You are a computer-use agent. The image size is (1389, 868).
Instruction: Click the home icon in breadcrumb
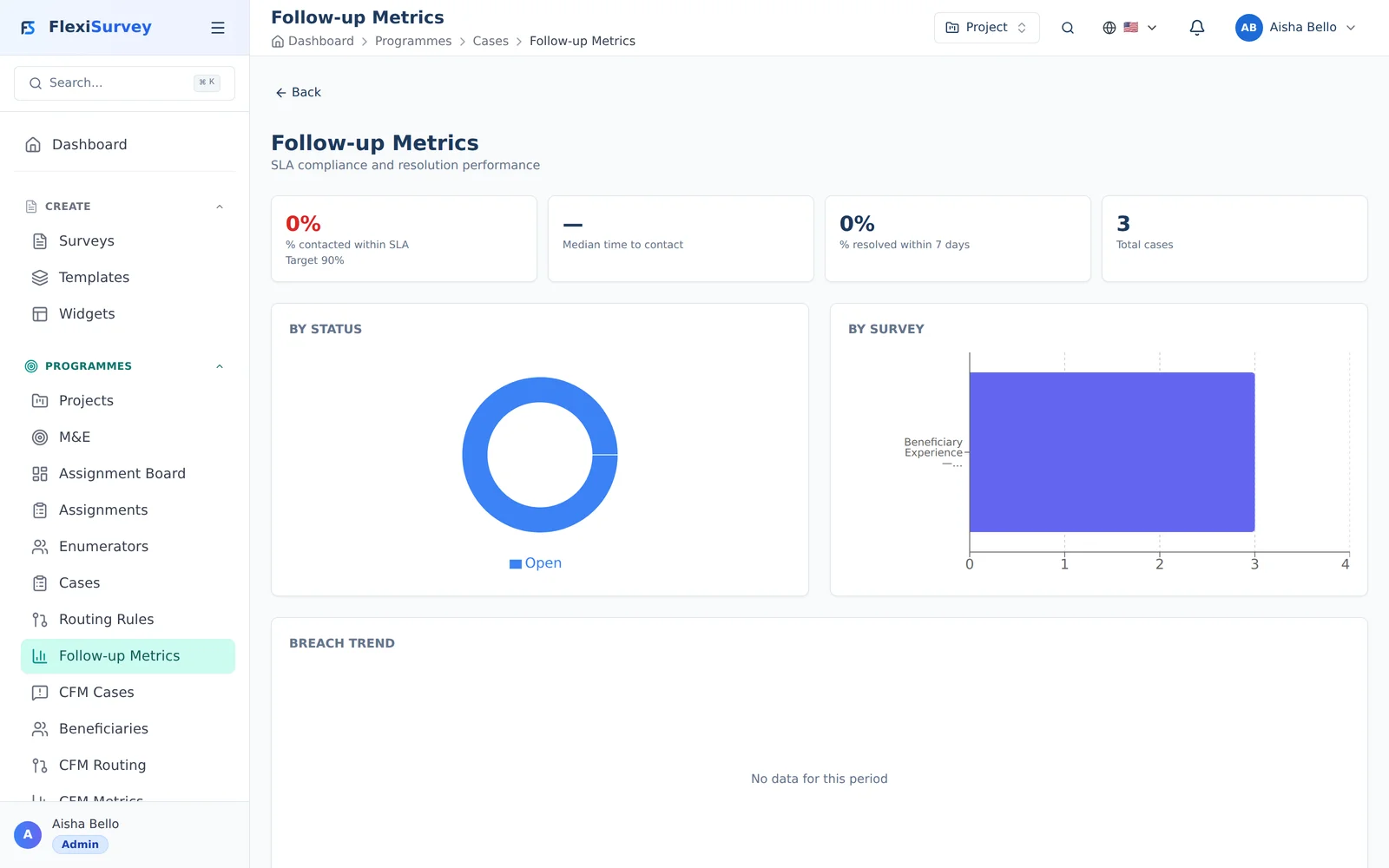click(x=278, y=41)
